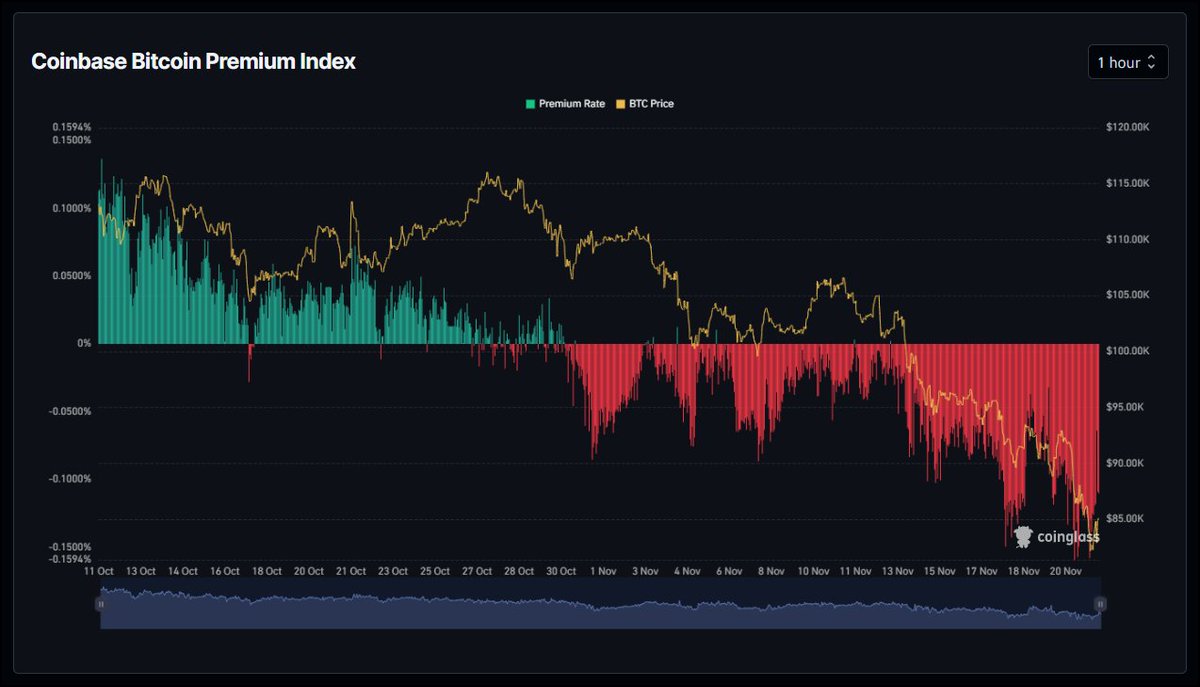Image resolution: width=1200 pixels, height=687 pixels.
Task: Click the $110.00K price axis label
Action: point(1129,239)
